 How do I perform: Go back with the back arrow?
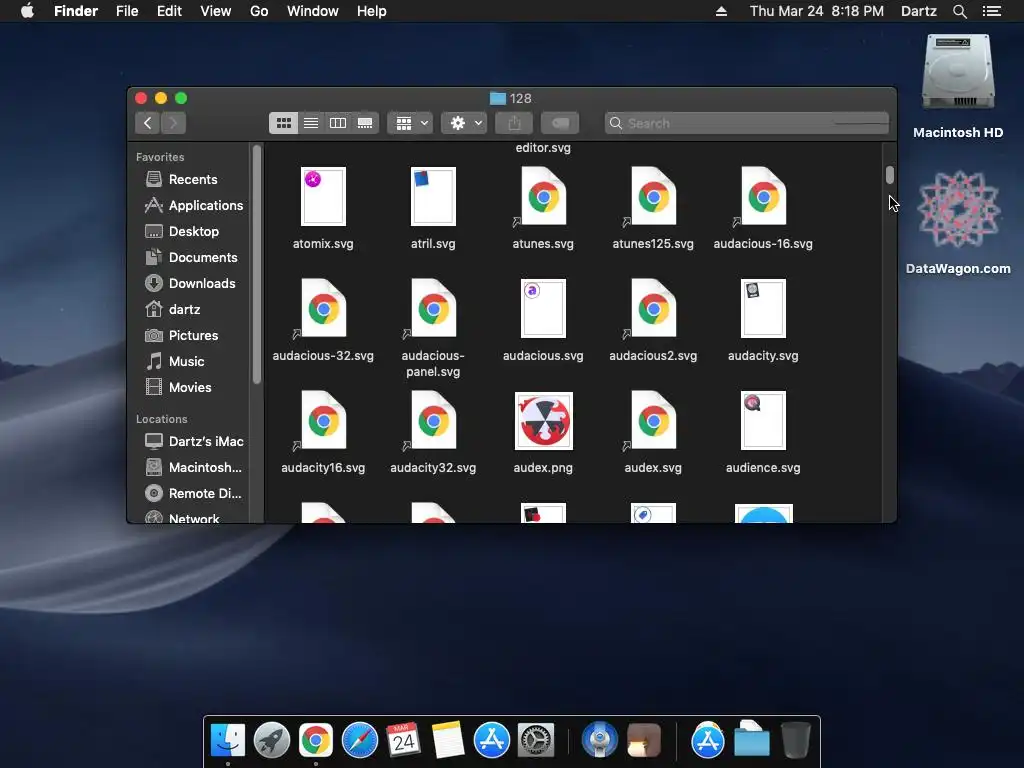pyautogui.click(x=148, y=123)
